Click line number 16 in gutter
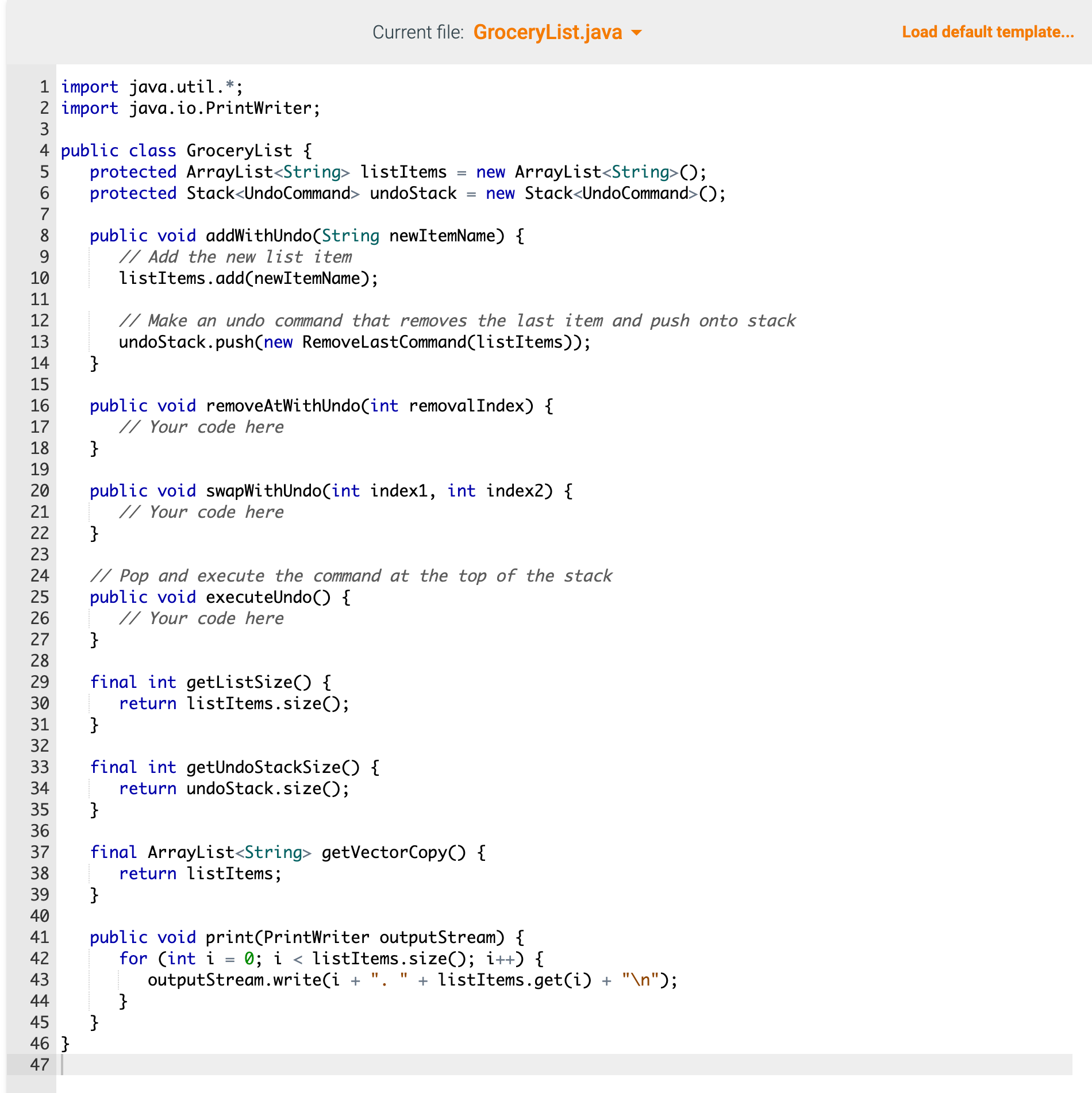Viewport: 1092px width, 1093px height. click(x=40, y=406)
